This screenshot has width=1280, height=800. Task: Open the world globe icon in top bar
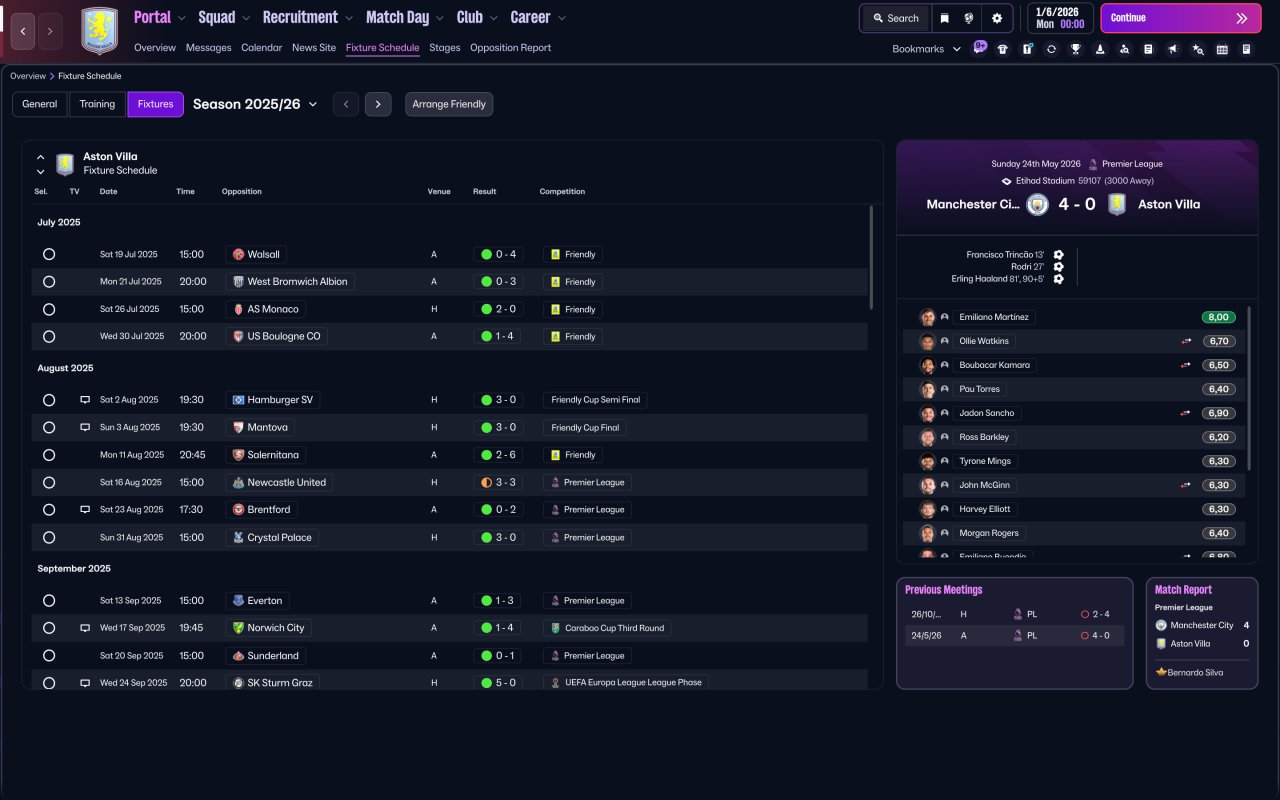(x=969, y=18)
